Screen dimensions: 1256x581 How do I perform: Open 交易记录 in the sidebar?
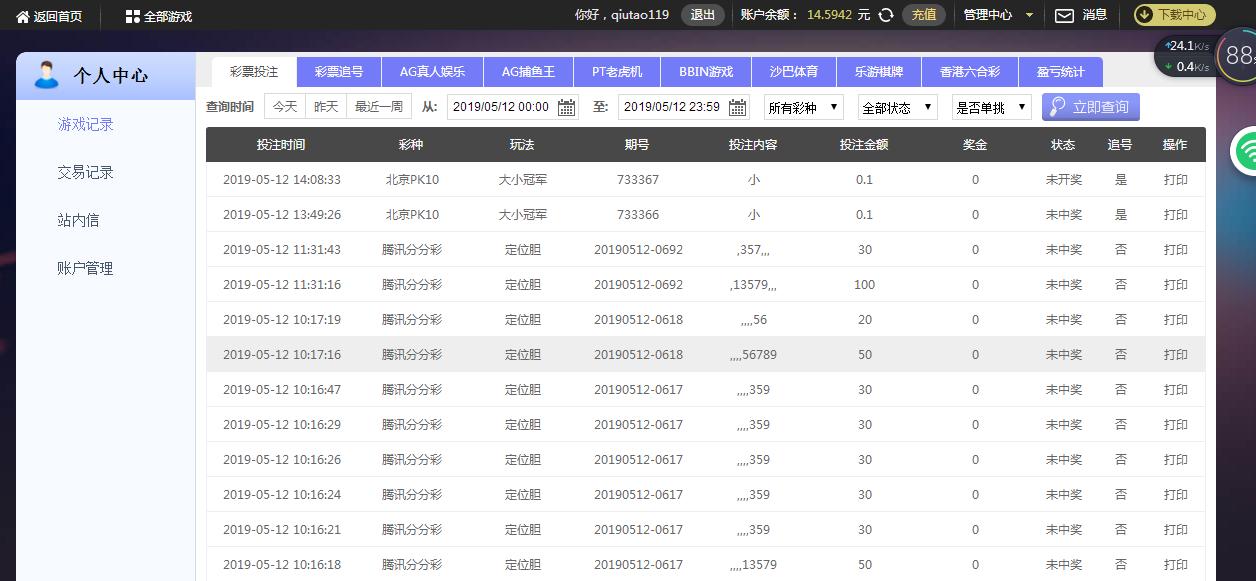pos(86,172)
